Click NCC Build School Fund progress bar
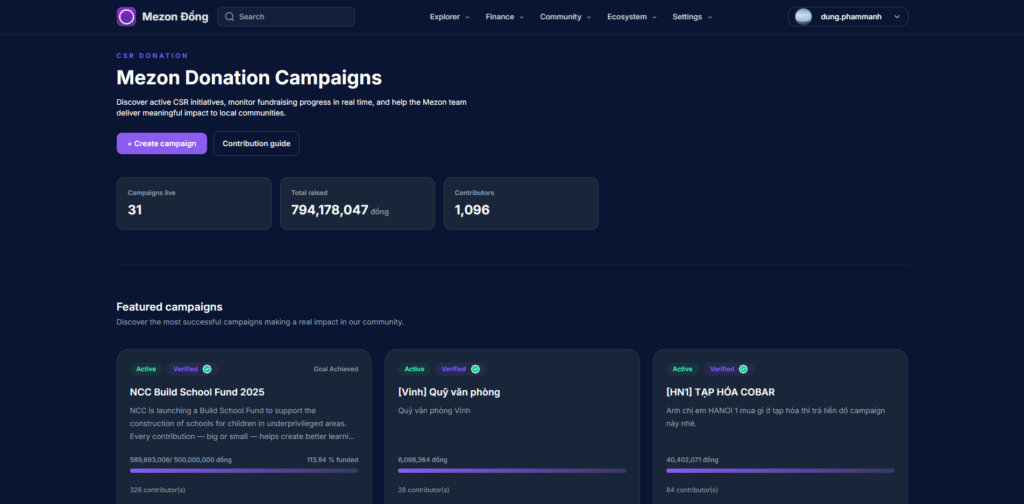The image size is (1024, 504). pos(244,470)
